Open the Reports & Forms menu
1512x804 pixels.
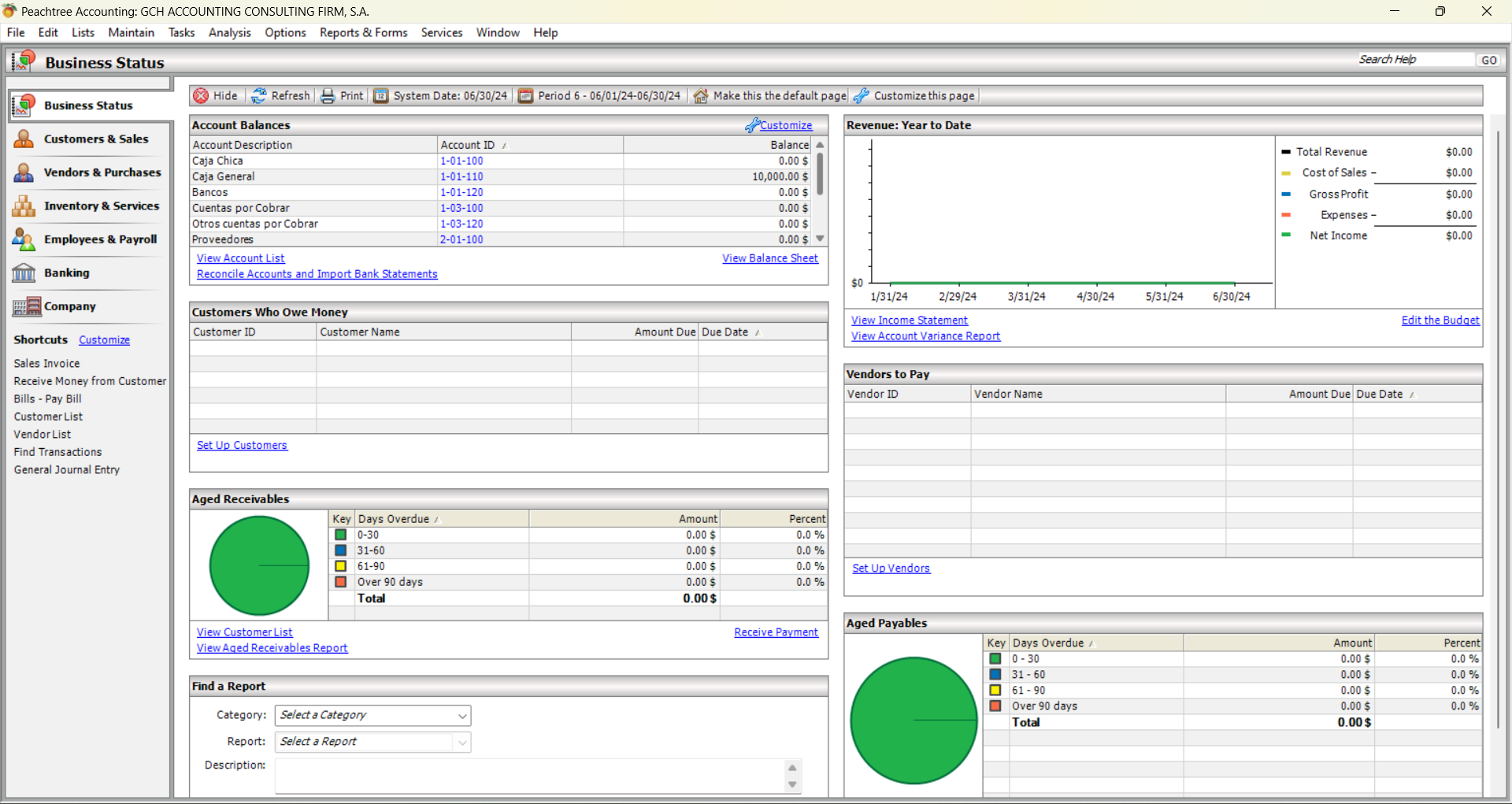(x=363, y=32)
